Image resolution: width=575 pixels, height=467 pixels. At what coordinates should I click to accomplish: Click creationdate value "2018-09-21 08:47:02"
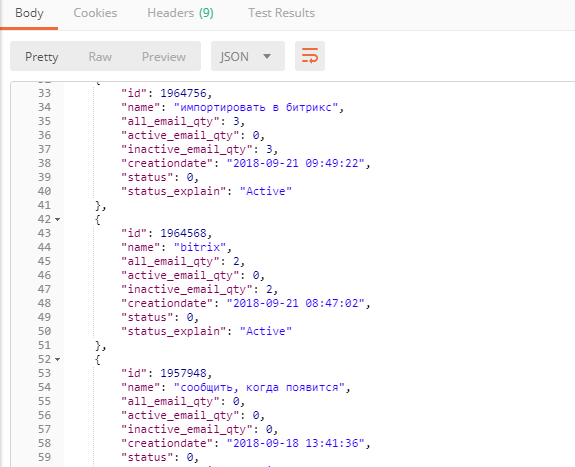[296, 303]
